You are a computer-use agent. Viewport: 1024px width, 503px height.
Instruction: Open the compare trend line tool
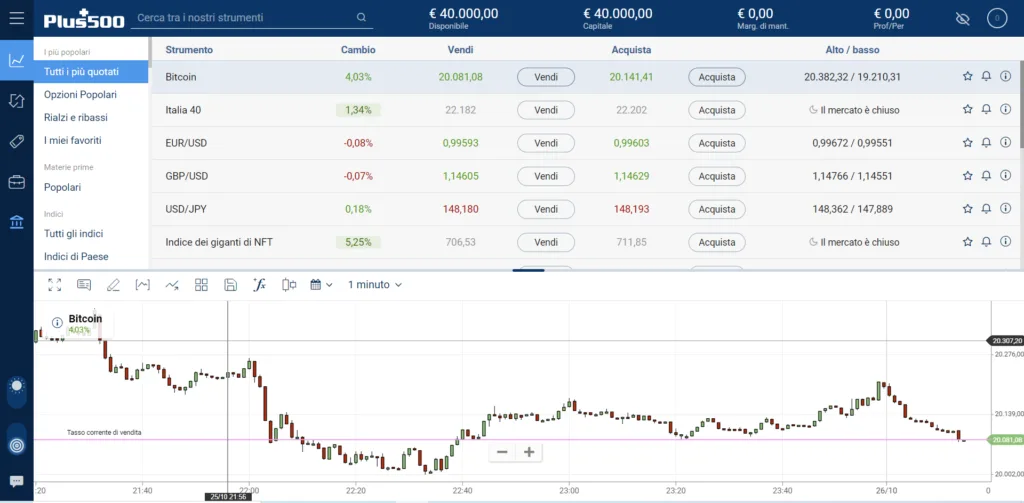pos(172,285)
